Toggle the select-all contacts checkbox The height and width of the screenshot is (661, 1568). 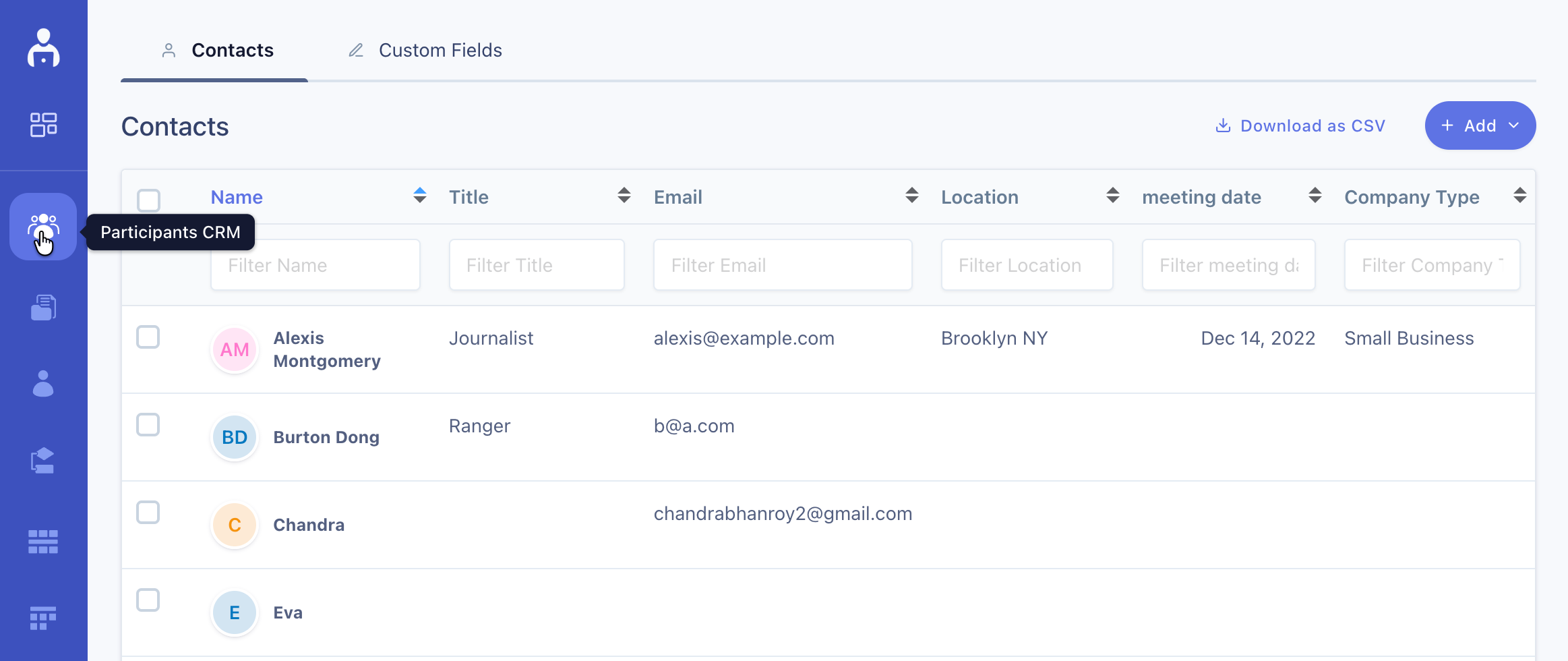tap(148, 200)
